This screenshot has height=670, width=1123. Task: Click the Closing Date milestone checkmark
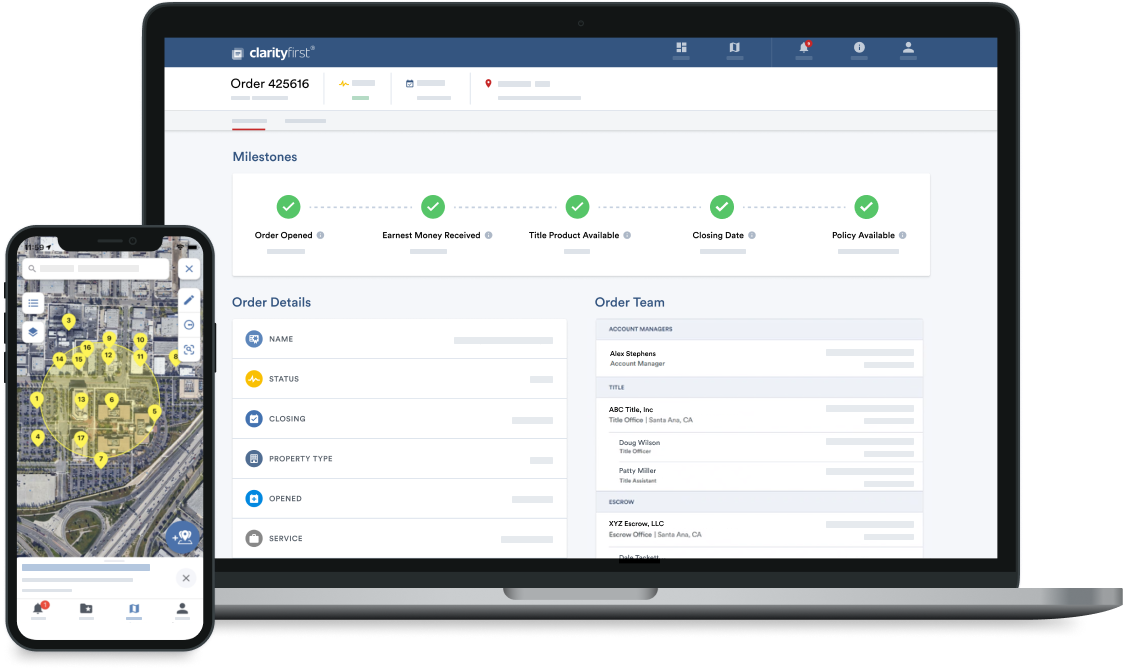pyautogui.click(x=722, y=207)
